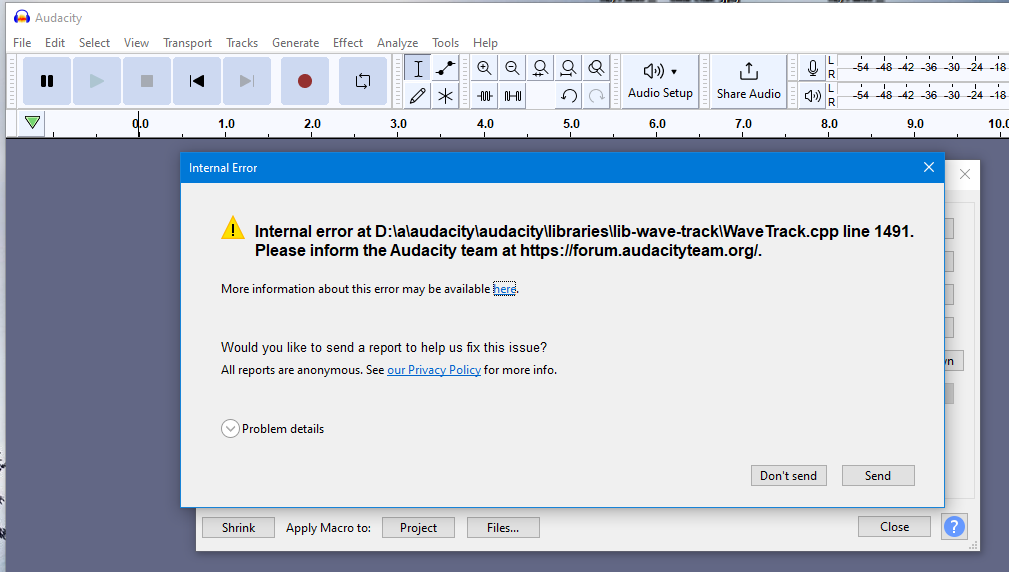Viewport: 1009px width, 572px height.
Task: Click the Zoom In icon
Action: tap(485, 68)
